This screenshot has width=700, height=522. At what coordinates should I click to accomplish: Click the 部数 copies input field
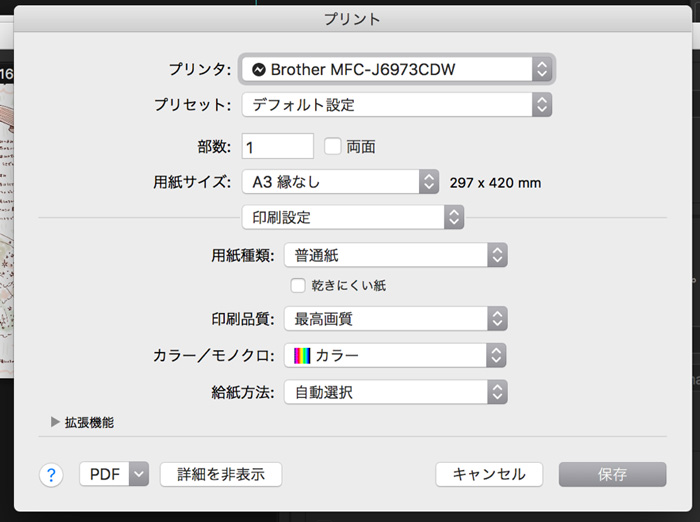click(x=278, y=146)
